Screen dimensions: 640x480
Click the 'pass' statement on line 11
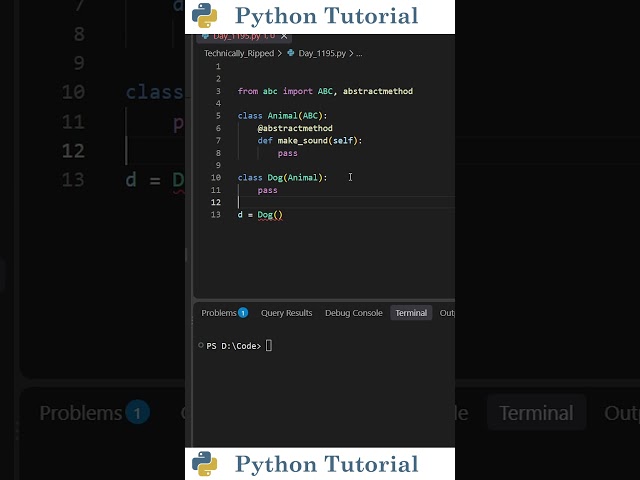[x=267, y=190]
